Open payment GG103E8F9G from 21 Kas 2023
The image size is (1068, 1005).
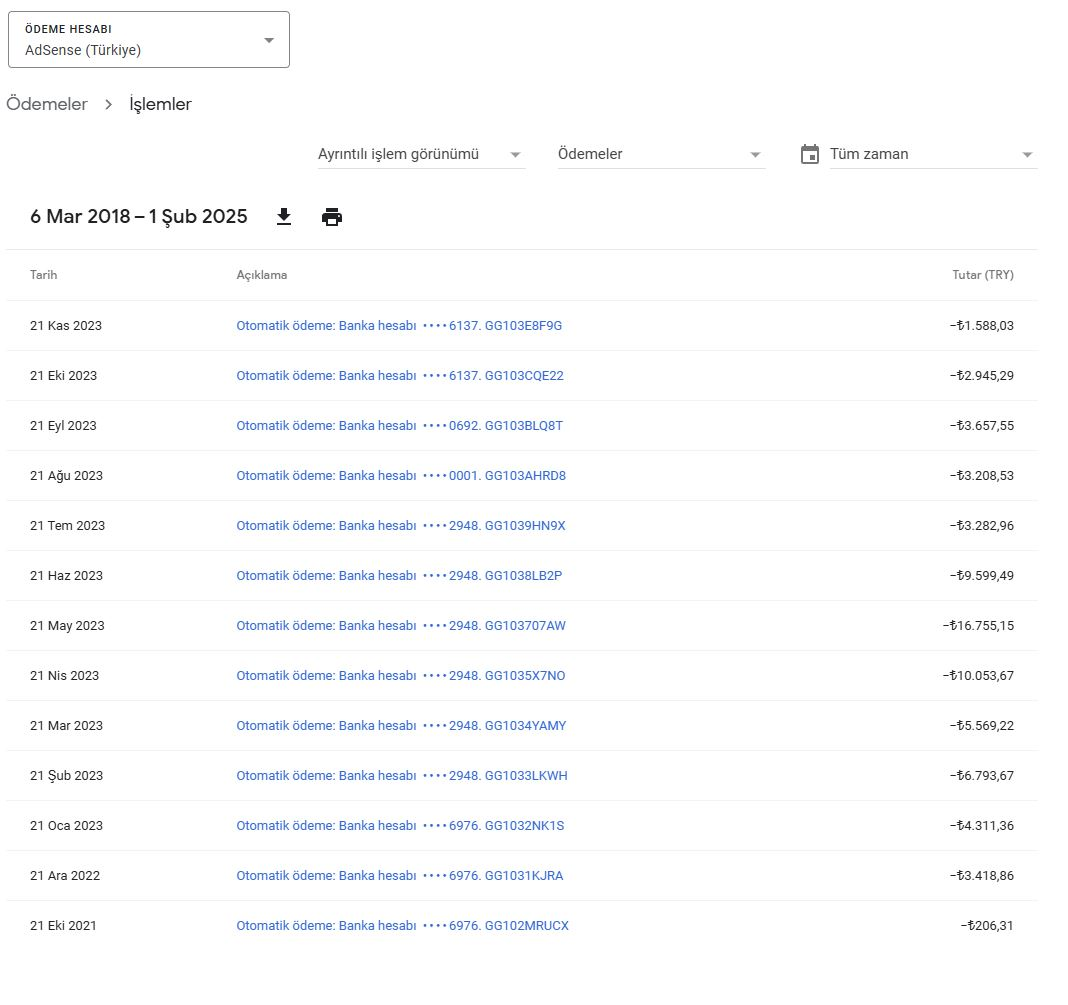[399, 325]
